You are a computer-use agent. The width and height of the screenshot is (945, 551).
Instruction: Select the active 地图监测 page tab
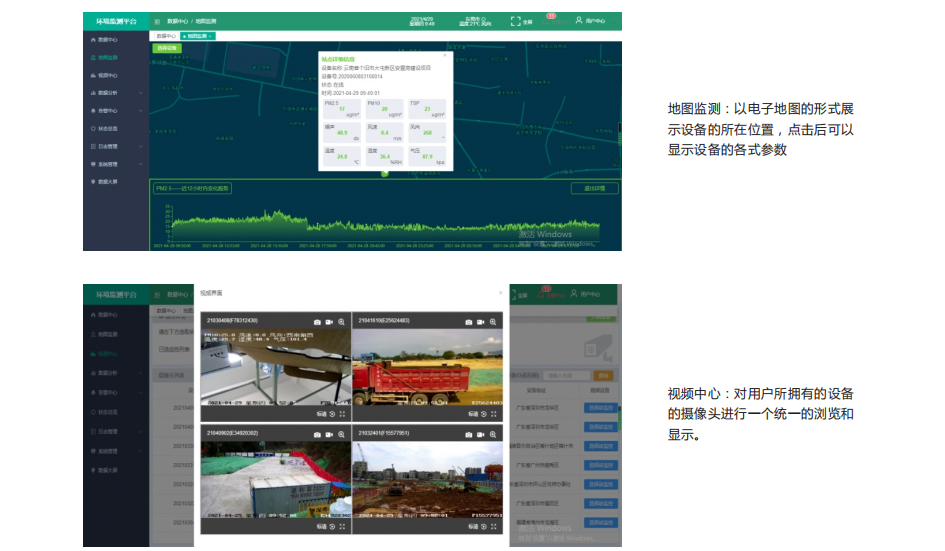[x=197, y=36]
